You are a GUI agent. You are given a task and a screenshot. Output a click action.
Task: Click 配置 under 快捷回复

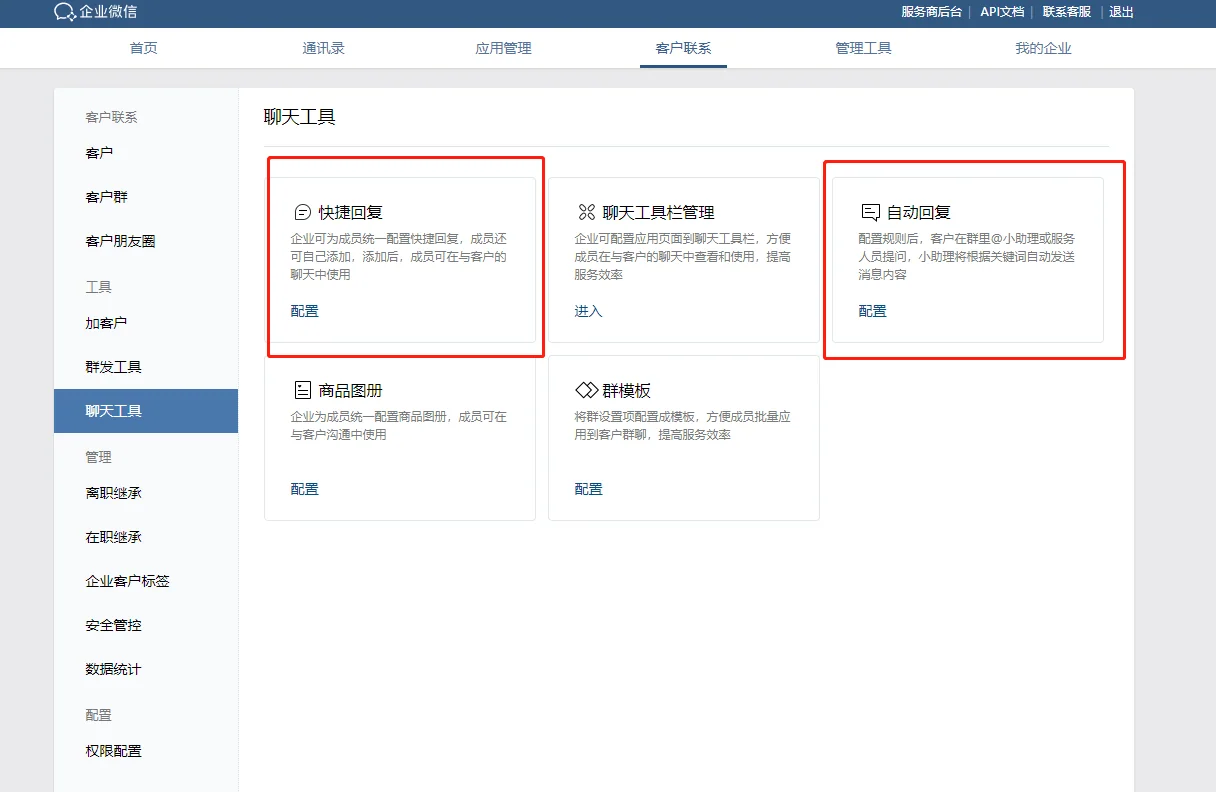(x=305, y=311)
